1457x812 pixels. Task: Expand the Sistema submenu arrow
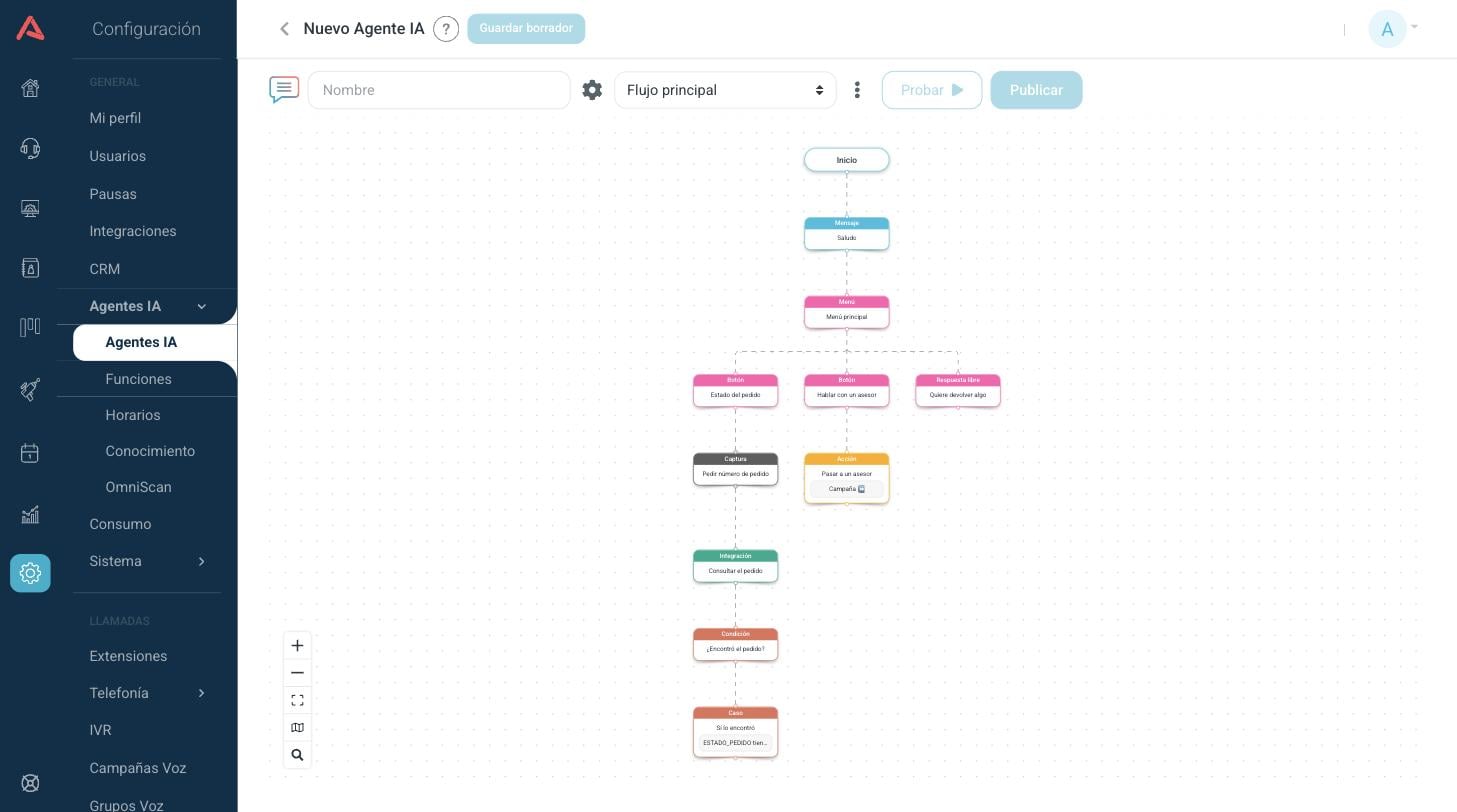coord(201,561)
